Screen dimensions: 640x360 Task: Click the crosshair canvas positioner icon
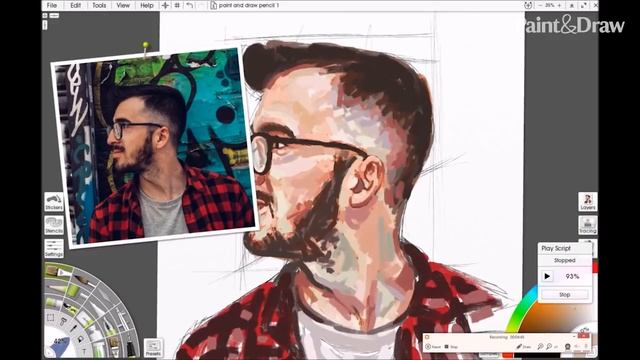click(x=165, y=5)
